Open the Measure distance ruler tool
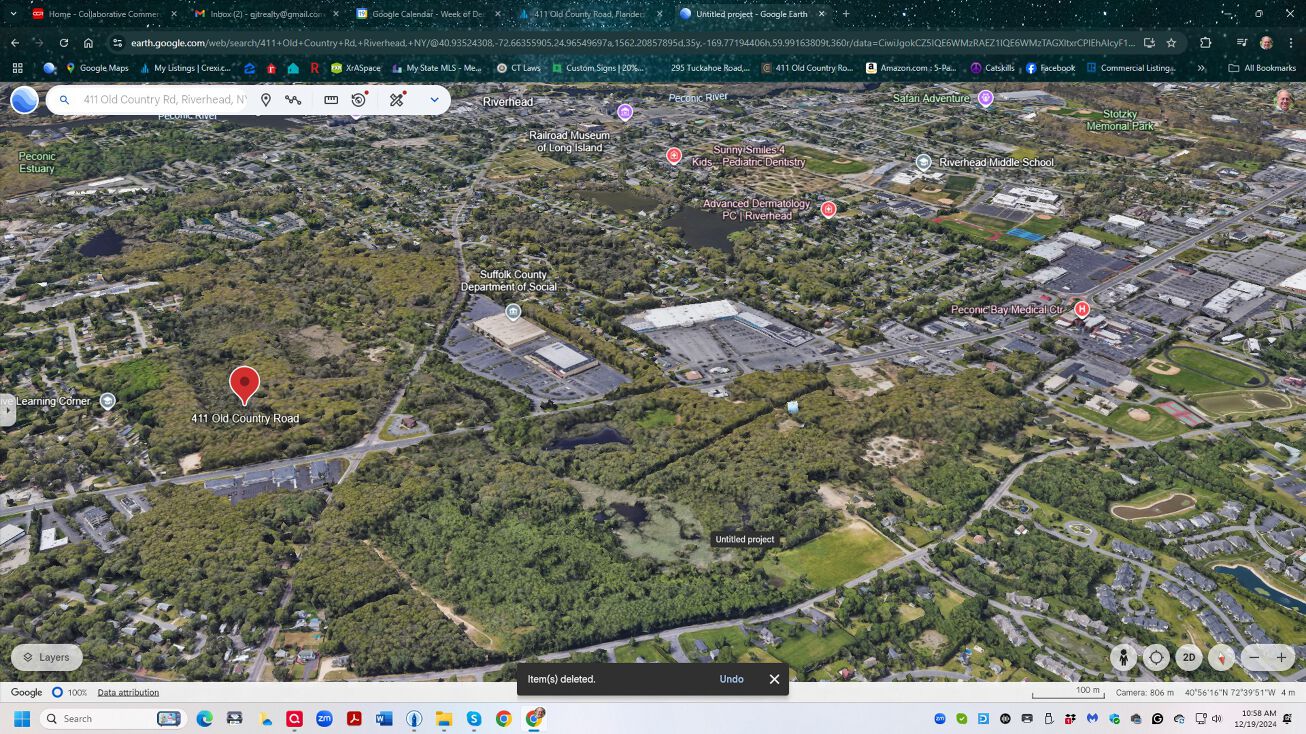Screen dimensions: 1306x734 [x=331, y=100]
